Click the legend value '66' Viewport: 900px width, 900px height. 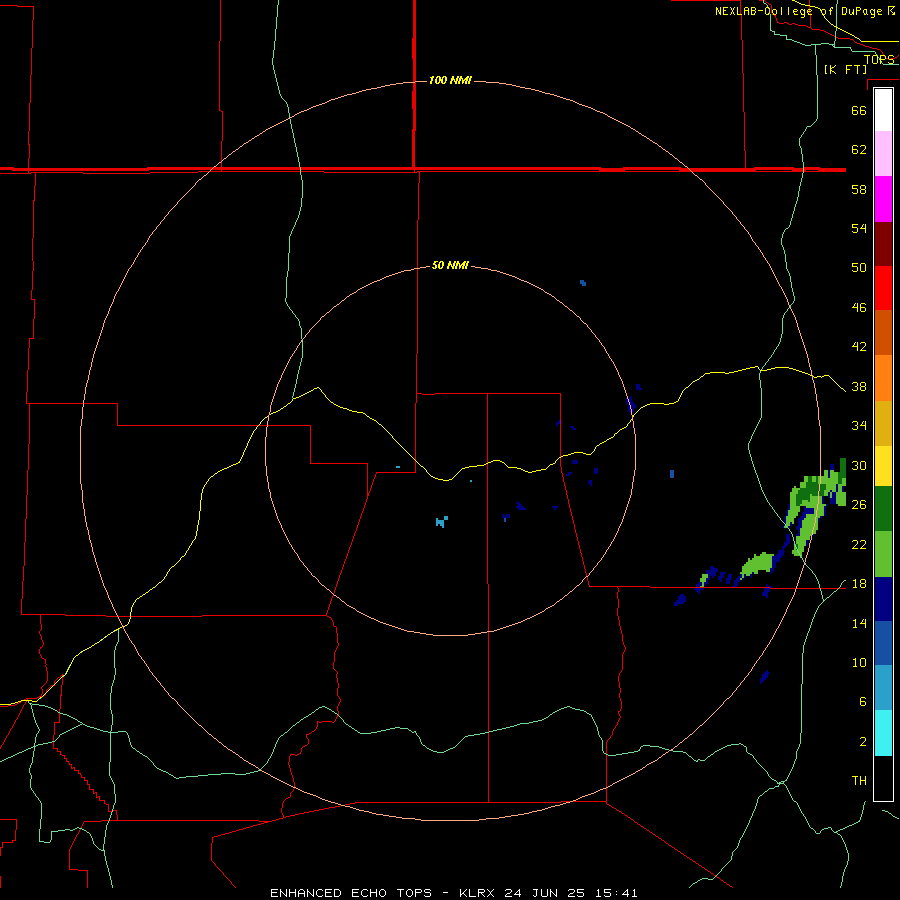click(x=859, y=110)
